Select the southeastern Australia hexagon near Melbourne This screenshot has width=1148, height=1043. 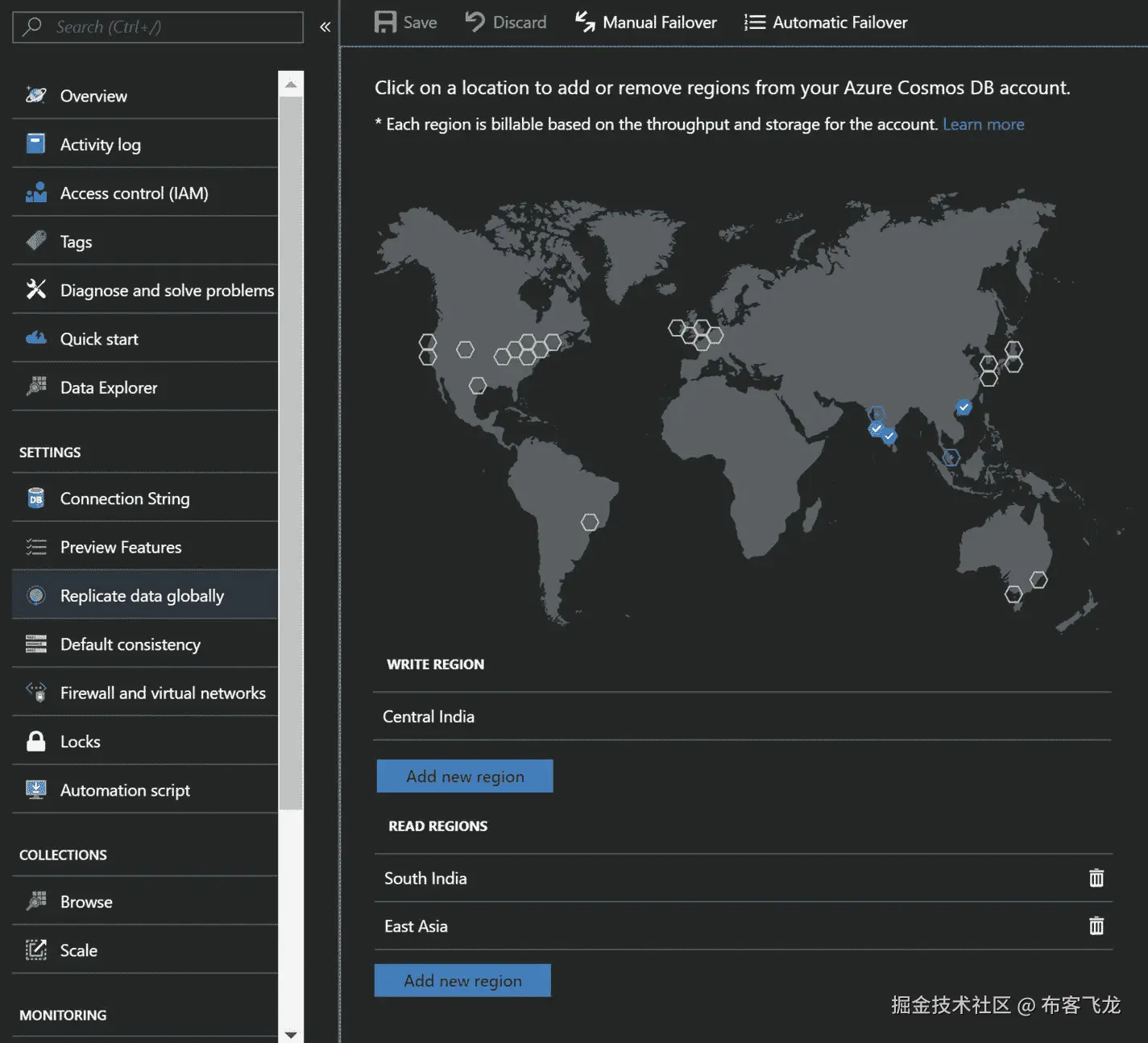tap(1013, 594)
